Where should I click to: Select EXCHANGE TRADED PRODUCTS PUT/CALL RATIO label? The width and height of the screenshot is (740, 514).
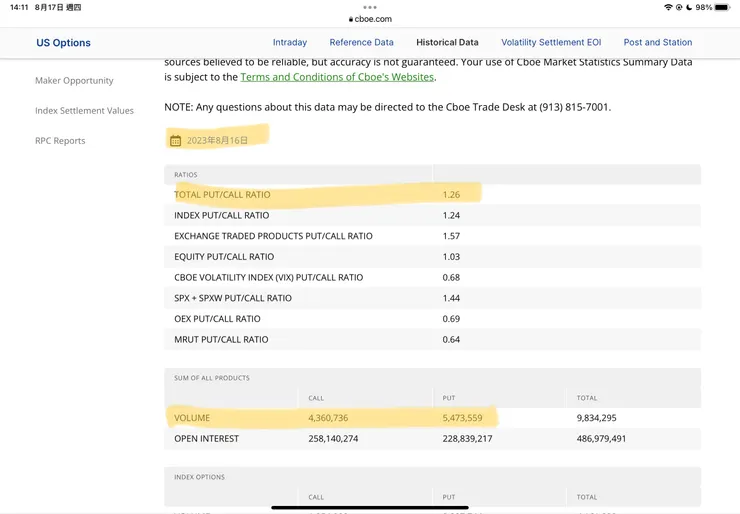pyautogui.click(x=273, y=236)
